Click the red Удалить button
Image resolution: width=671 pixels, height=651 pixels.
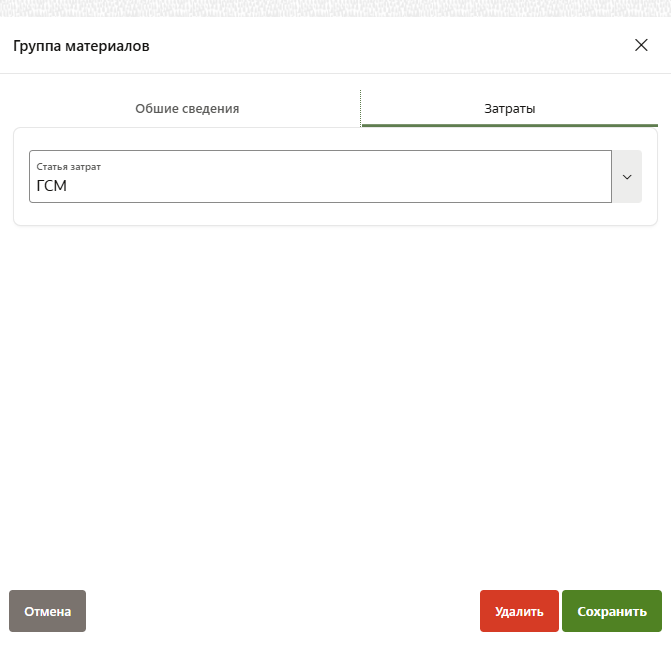[x=519, y=611]
